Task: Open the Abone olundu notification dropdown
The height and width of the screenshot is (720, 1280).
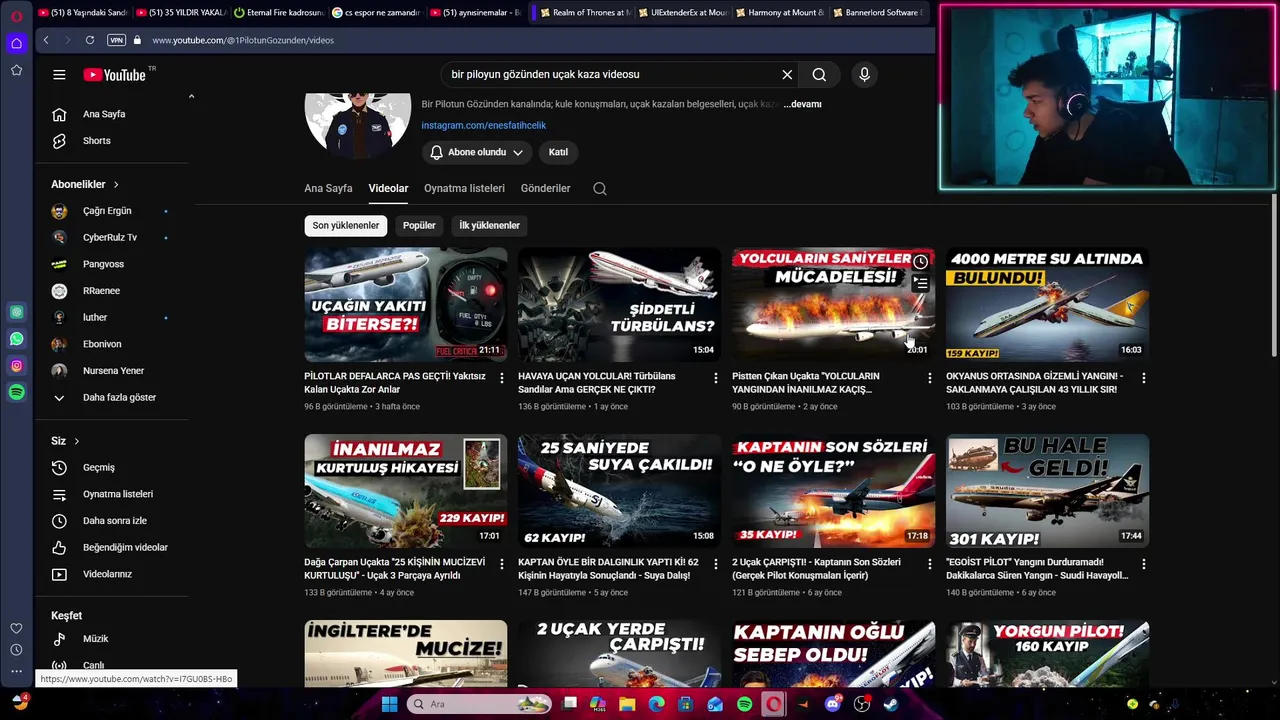Action: click(x=477, y=152)
